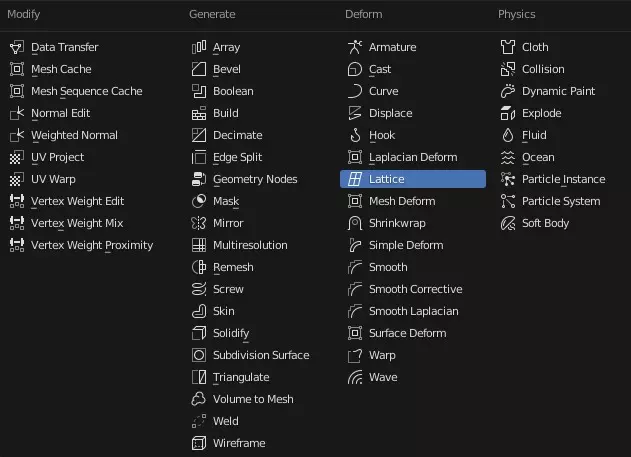
Task: Click the Mirror modifier icon
Action: (x=199, y=223)
